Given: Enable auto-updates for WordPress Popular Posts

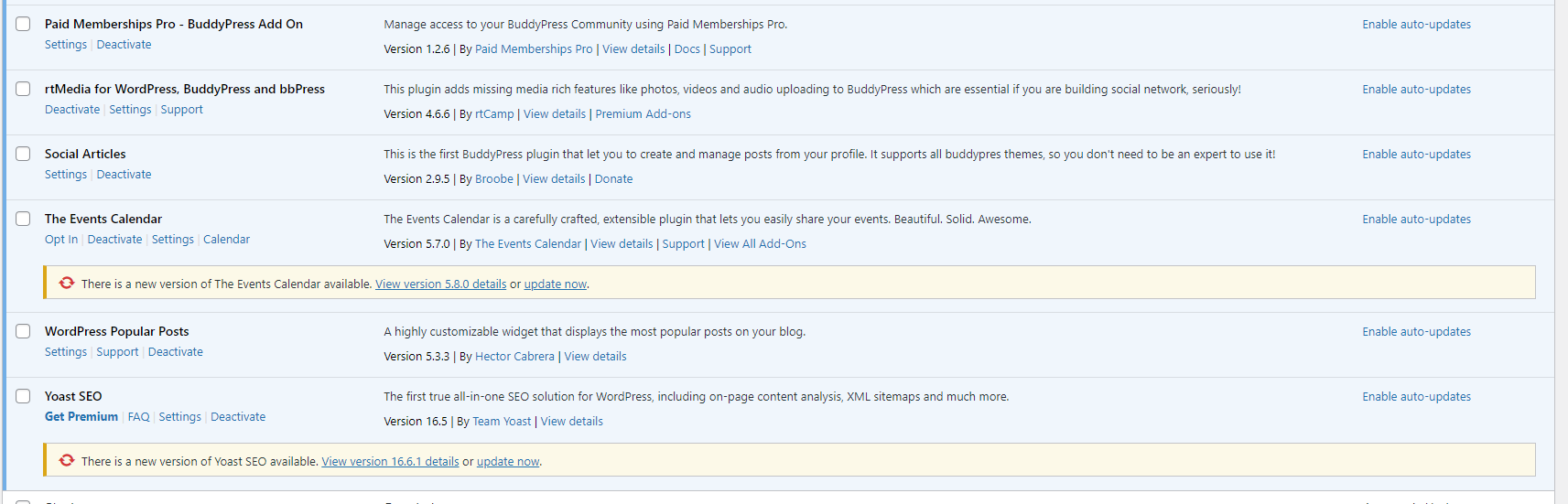Looking at the screenshot, I should [x=1416, y=332].
